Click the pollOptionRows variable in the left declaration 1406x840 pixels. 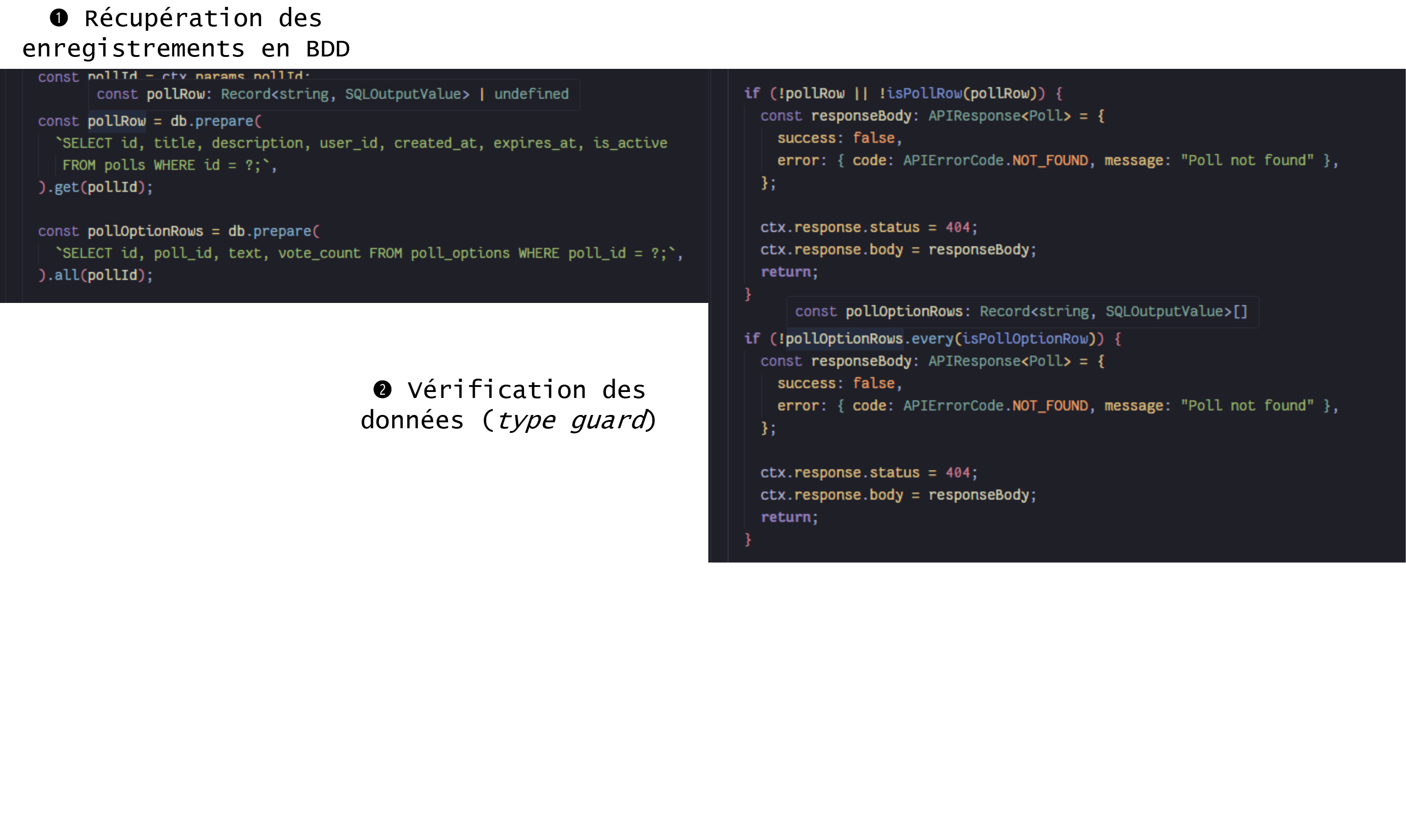point(145,231)
